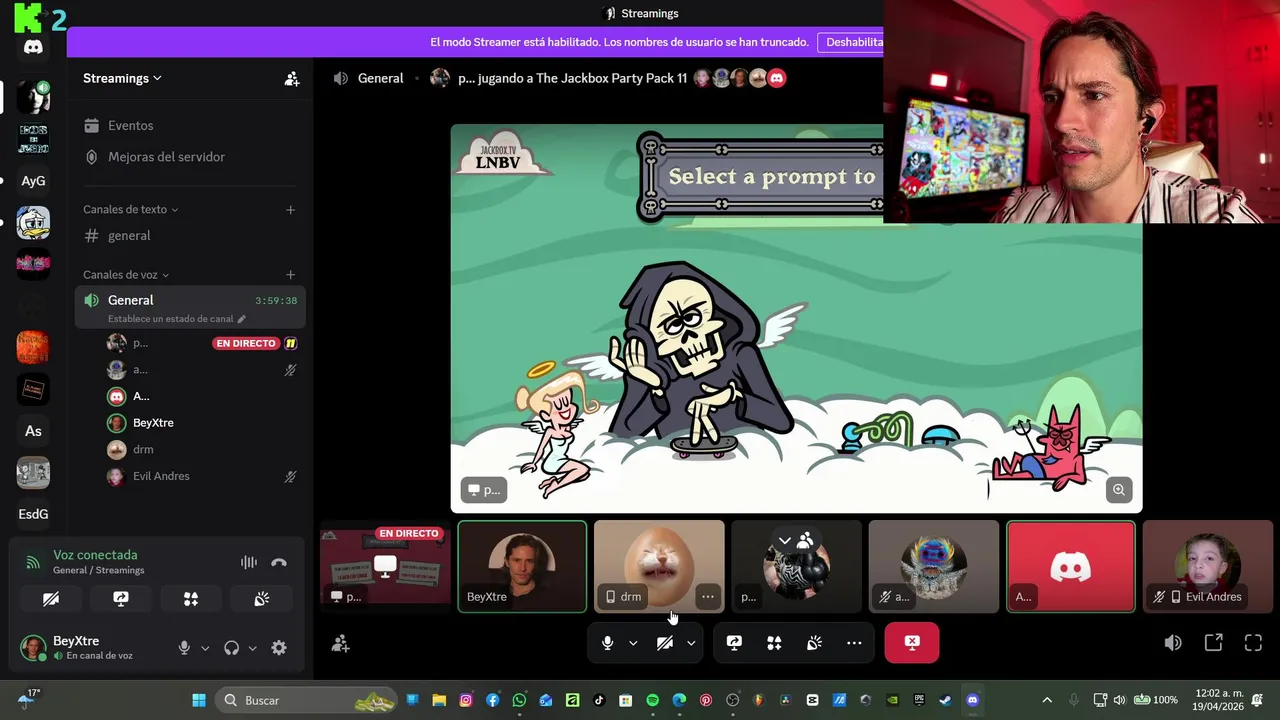Open BeyXtre user profile avatar

tap(33, 647)
